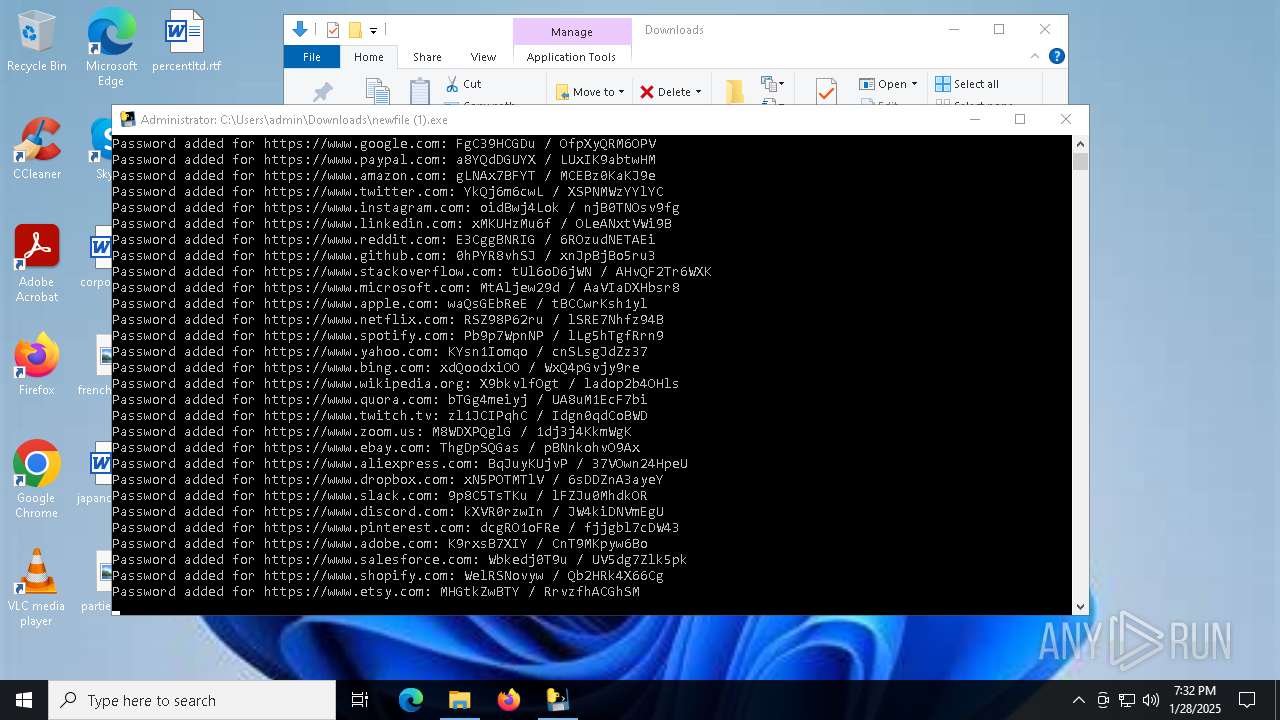Click the www.github.com password line
Screen dimensions: 1280x720
point(384,256)
